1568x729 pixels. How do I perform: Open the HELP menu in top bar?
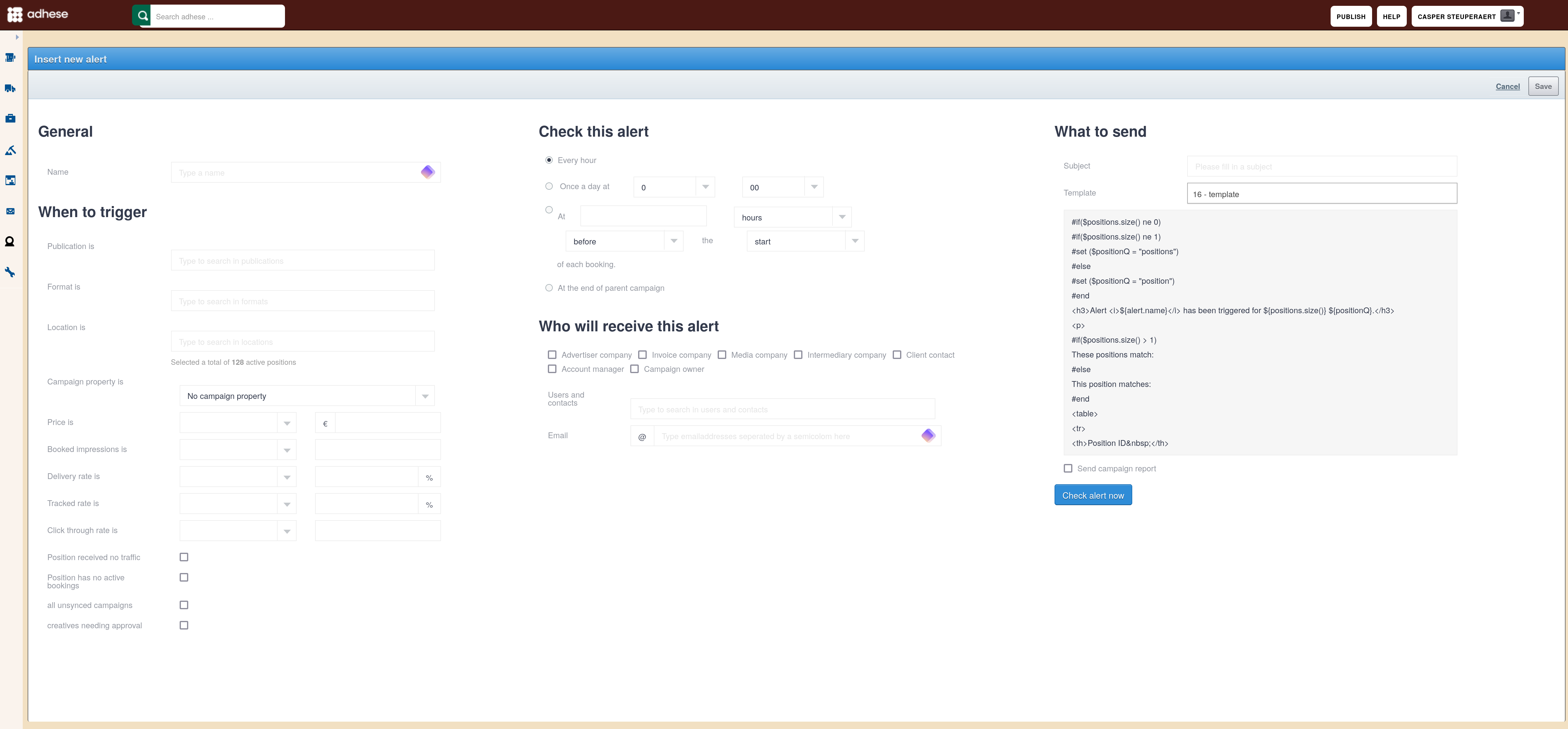point(1391,17)
